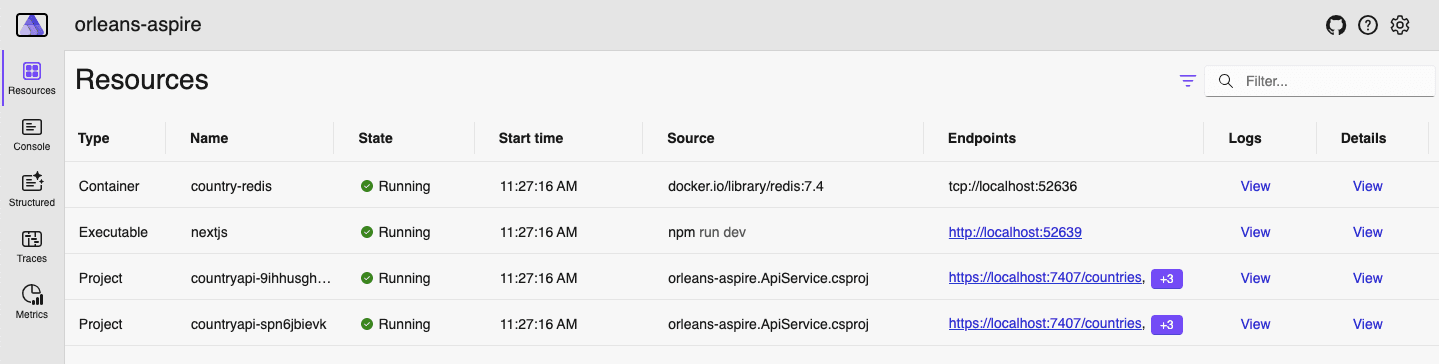Select the countryapi-9ihhusgh name cell

tap(260, 278)
